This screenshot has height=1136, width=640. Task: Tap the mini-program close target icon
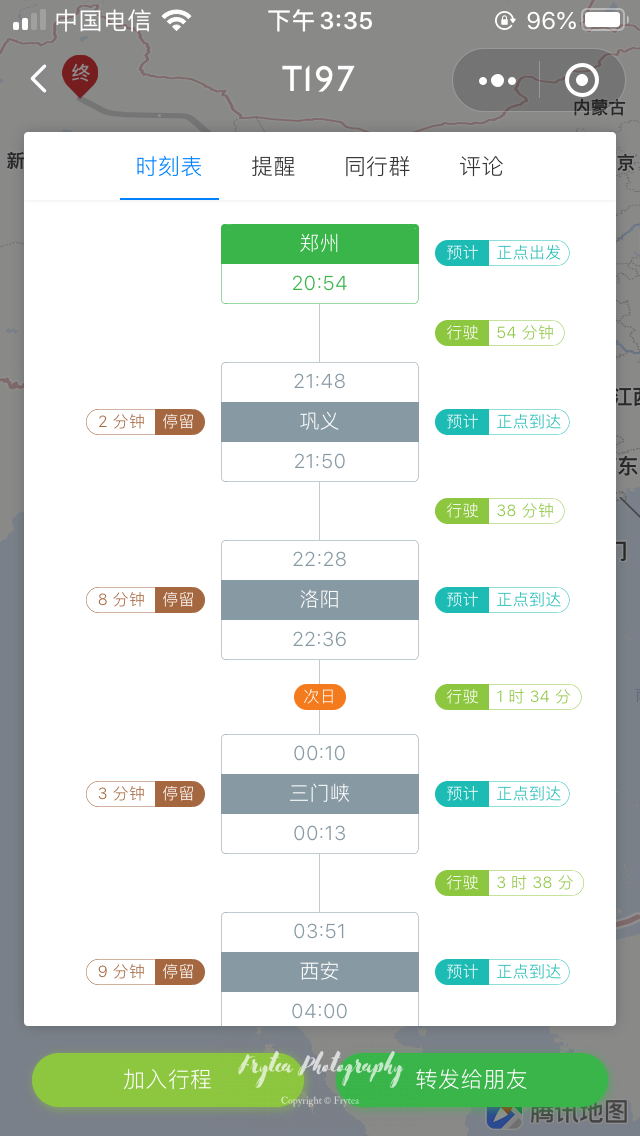pyautogui.click(x=582, y=80)
